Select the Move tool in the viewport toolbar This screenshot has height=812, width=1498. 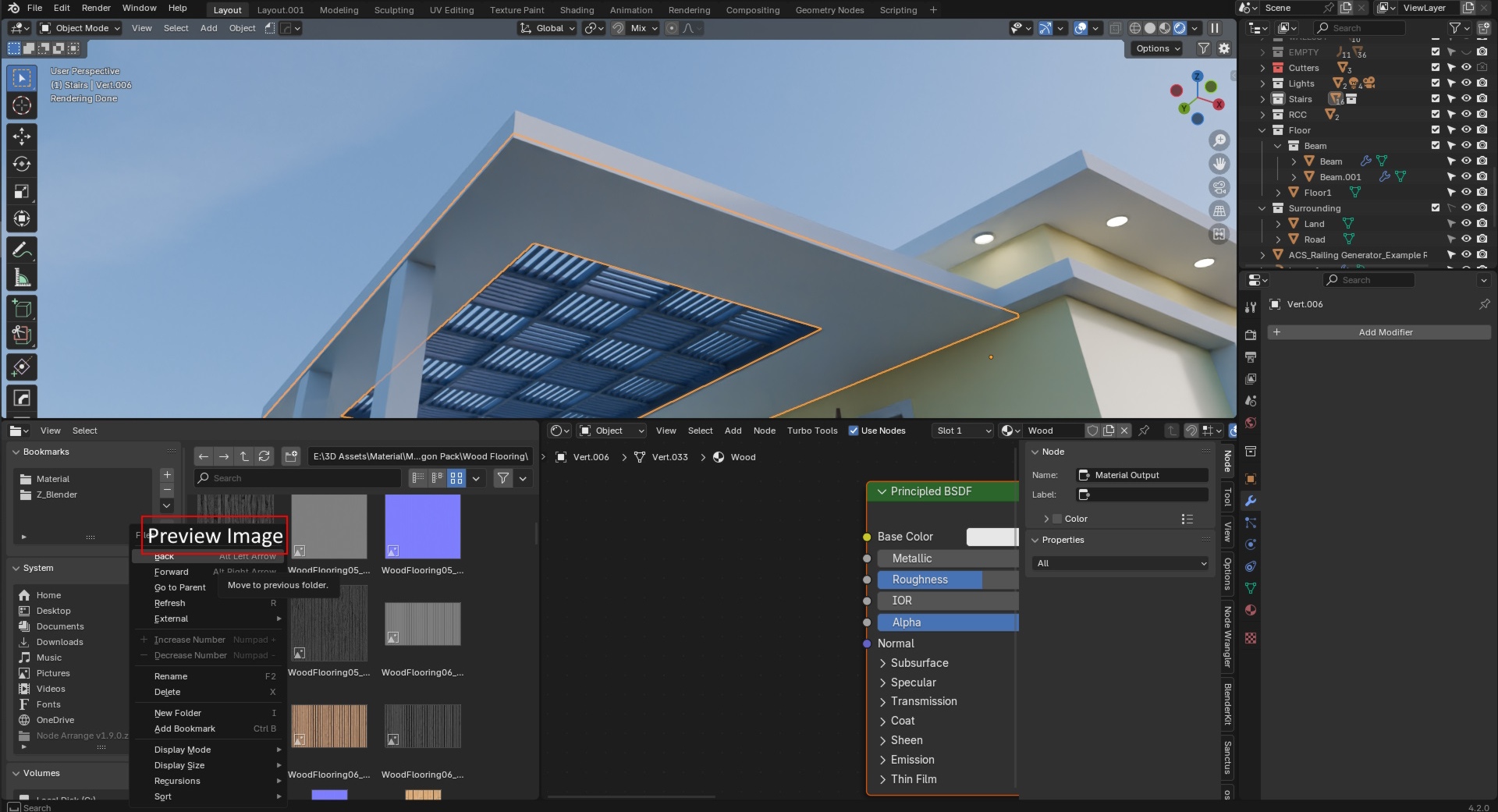(x=22, y=137)
